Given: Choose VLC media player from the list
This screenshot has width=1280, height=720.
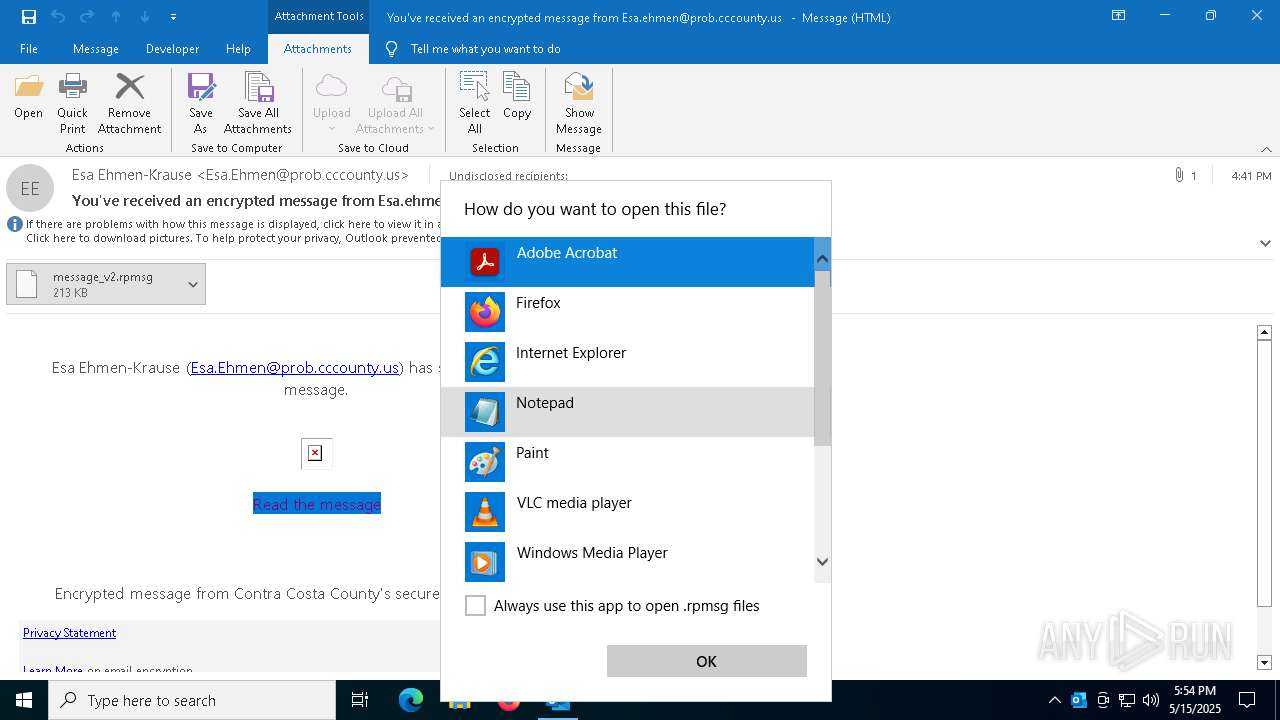Looking at the screenshot, I should [x=628, y=512].
